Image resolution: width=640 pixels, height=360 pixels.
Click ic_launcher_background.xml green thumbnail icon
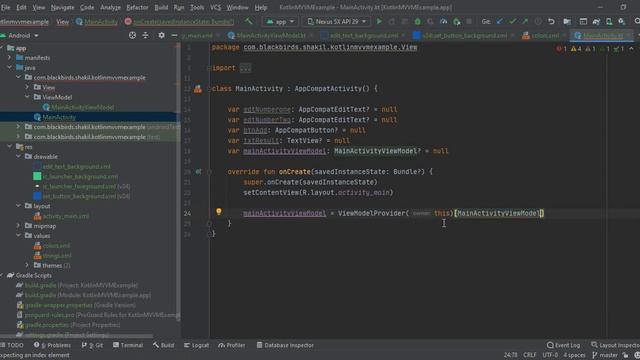[x=37, y=176]
